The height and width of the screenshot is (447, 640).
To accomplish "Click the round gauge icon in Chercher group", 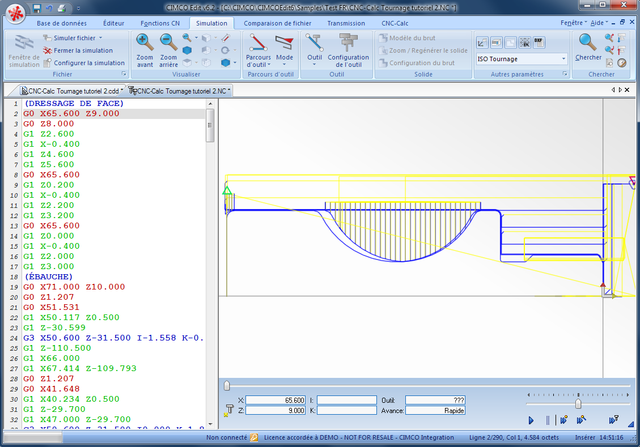I will tap(622, 63).
